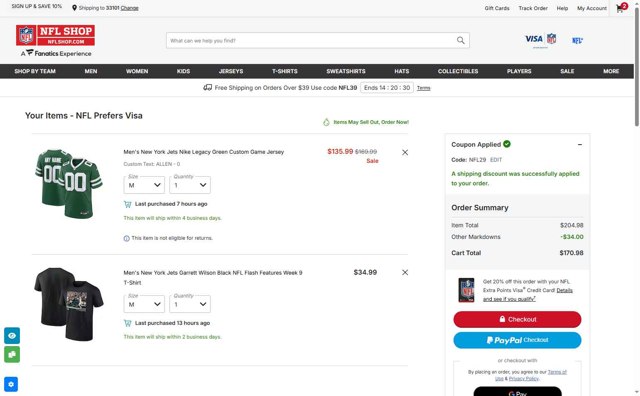The image size is (640, 396).
Task: Open the Visa card Details link
Action: tap(564, 290)
